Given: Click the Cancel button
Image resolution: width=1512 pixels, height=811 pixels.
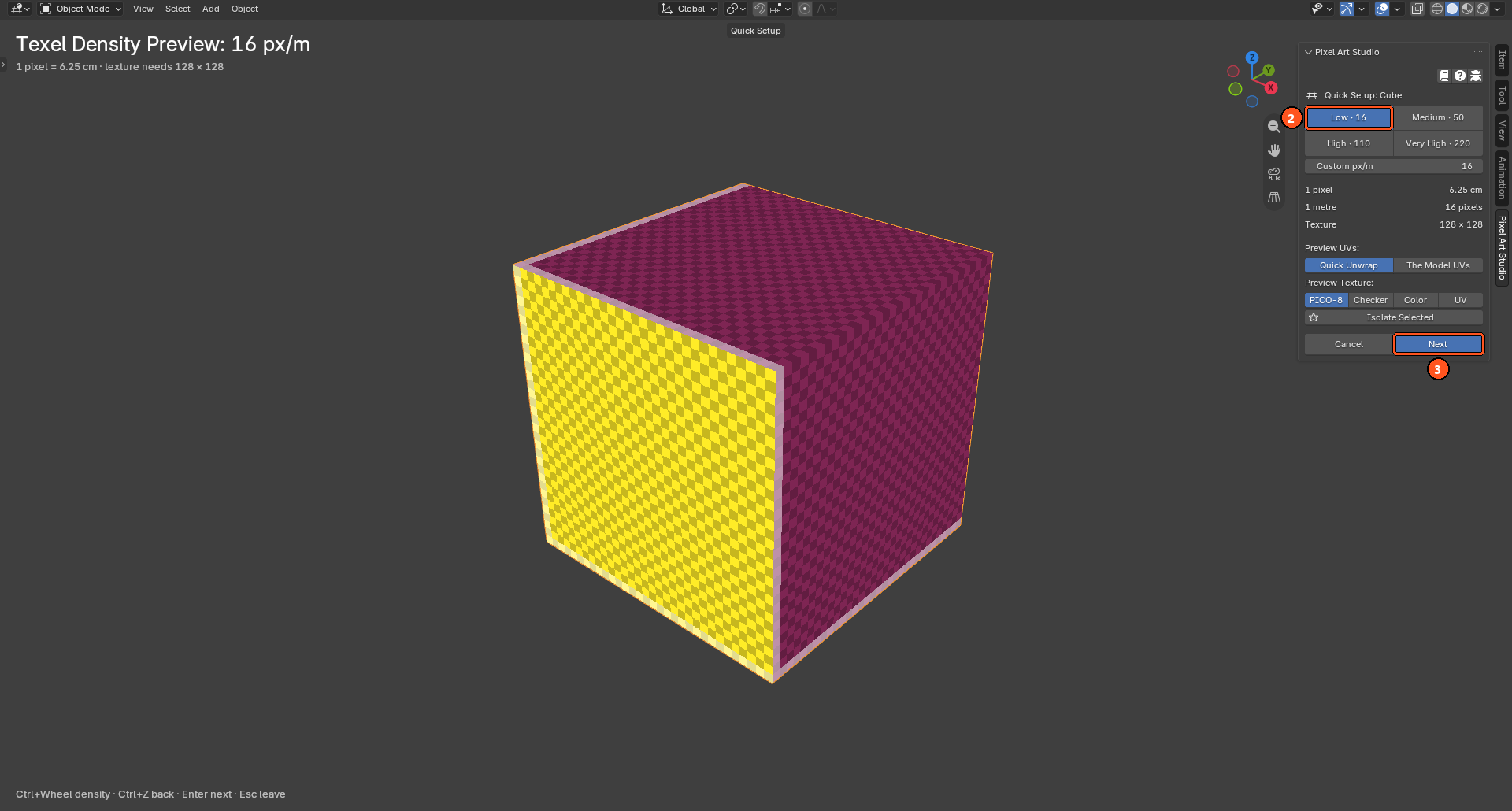Looking at the screenshot, I should click(x=1349, y=344).
